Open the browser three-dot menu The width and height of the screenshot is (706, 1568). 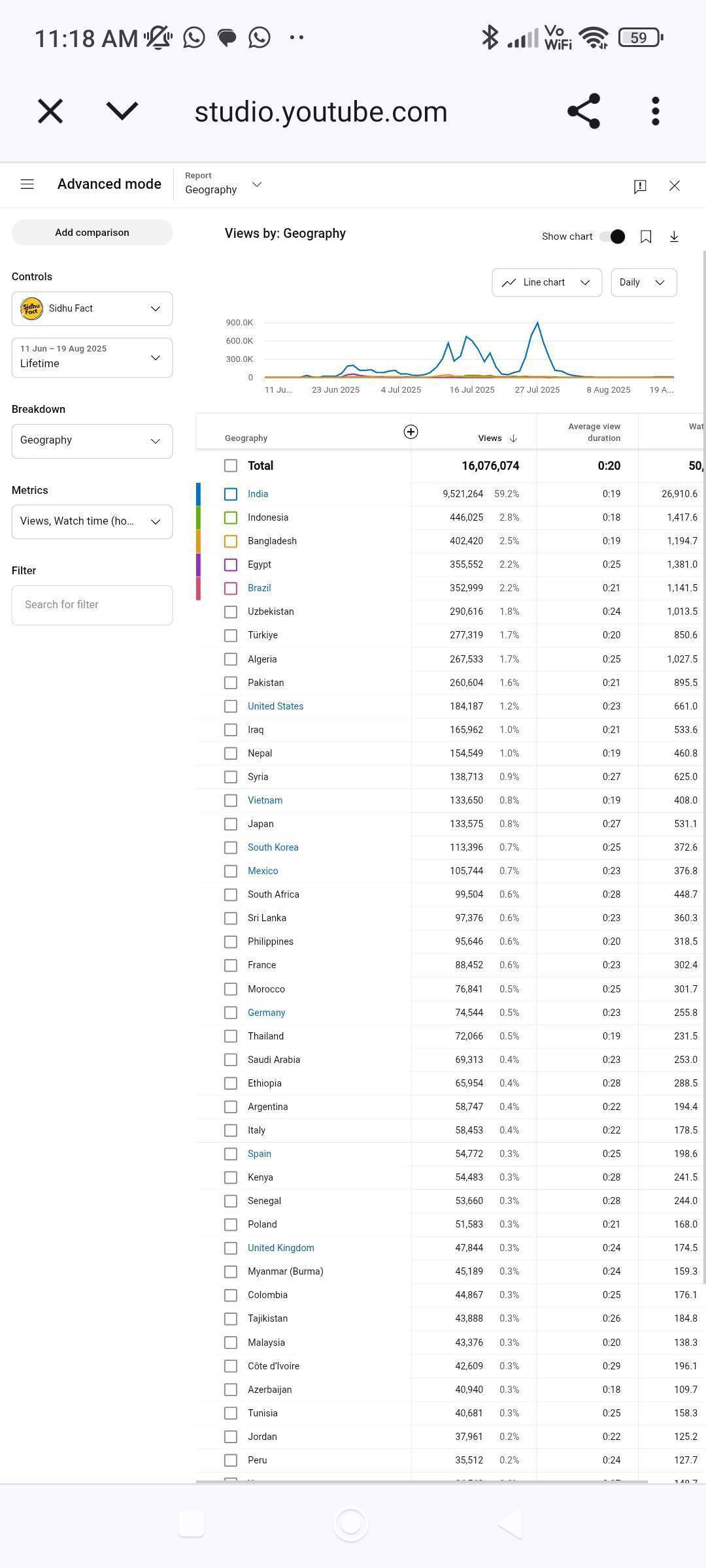[656, 111]
